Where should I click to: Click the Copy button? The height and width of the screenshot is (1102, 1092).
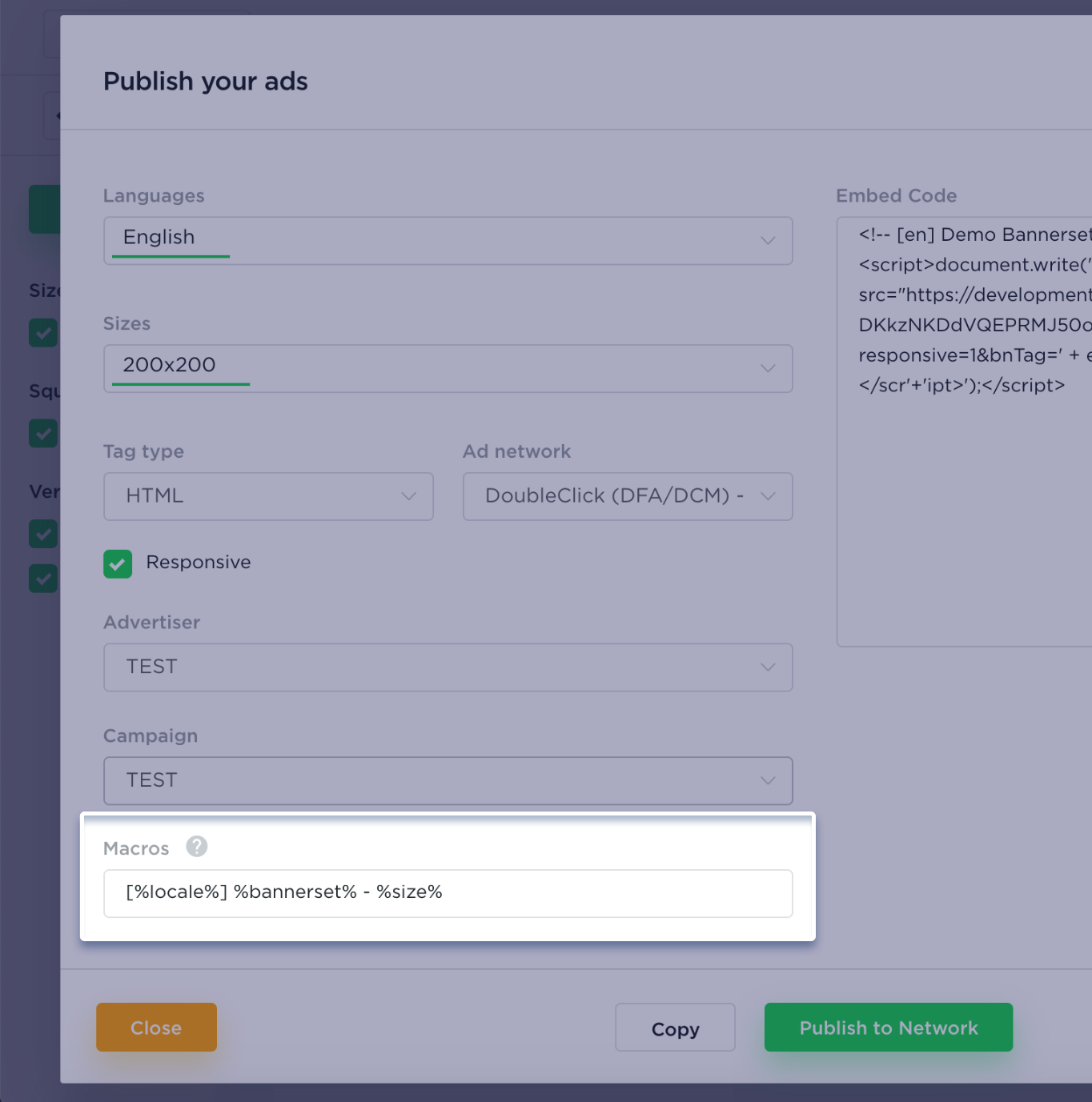(675, 1028)
